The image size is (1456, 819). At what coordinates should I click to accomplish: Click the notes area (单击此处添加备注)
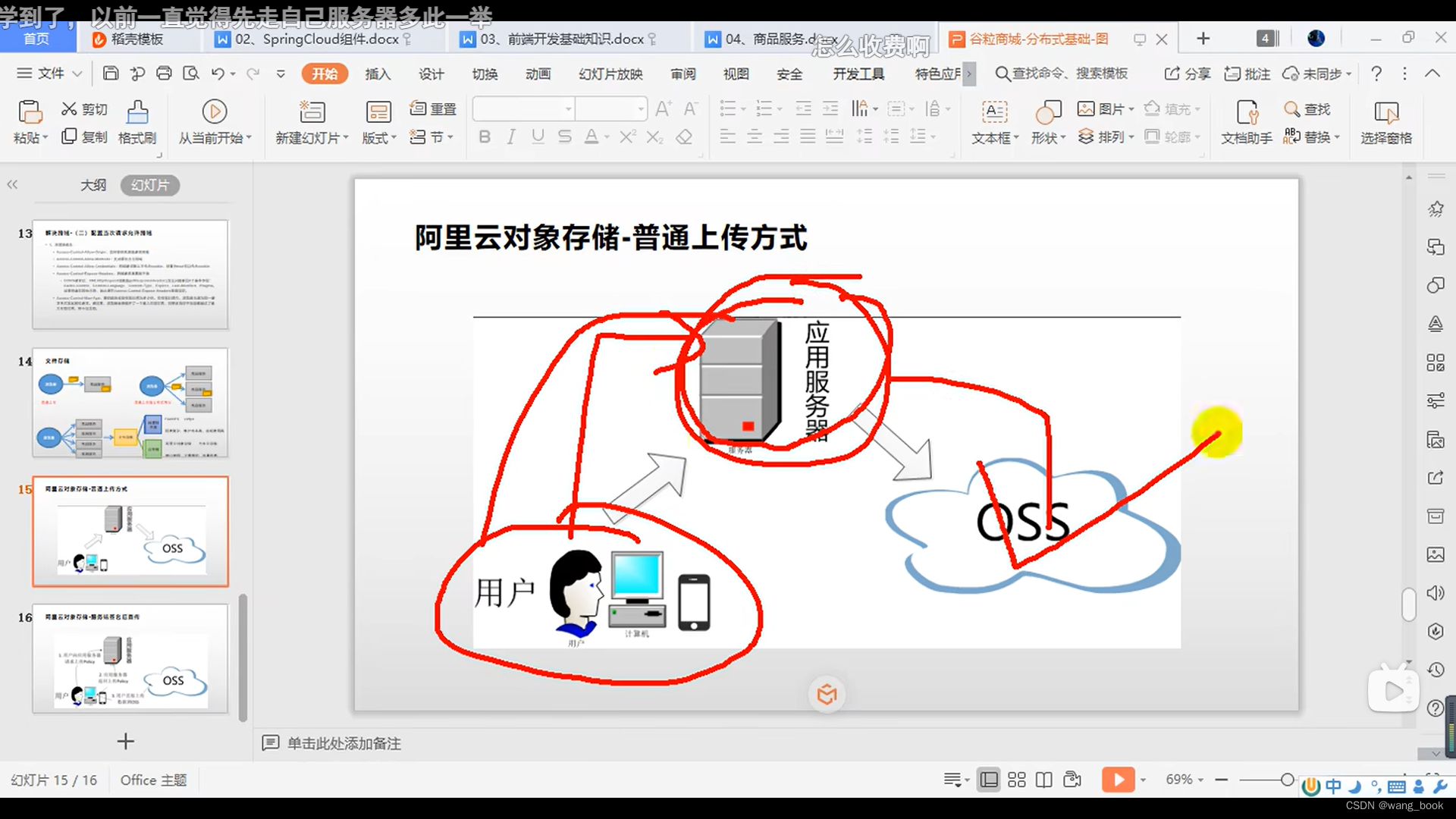[344, 743]
